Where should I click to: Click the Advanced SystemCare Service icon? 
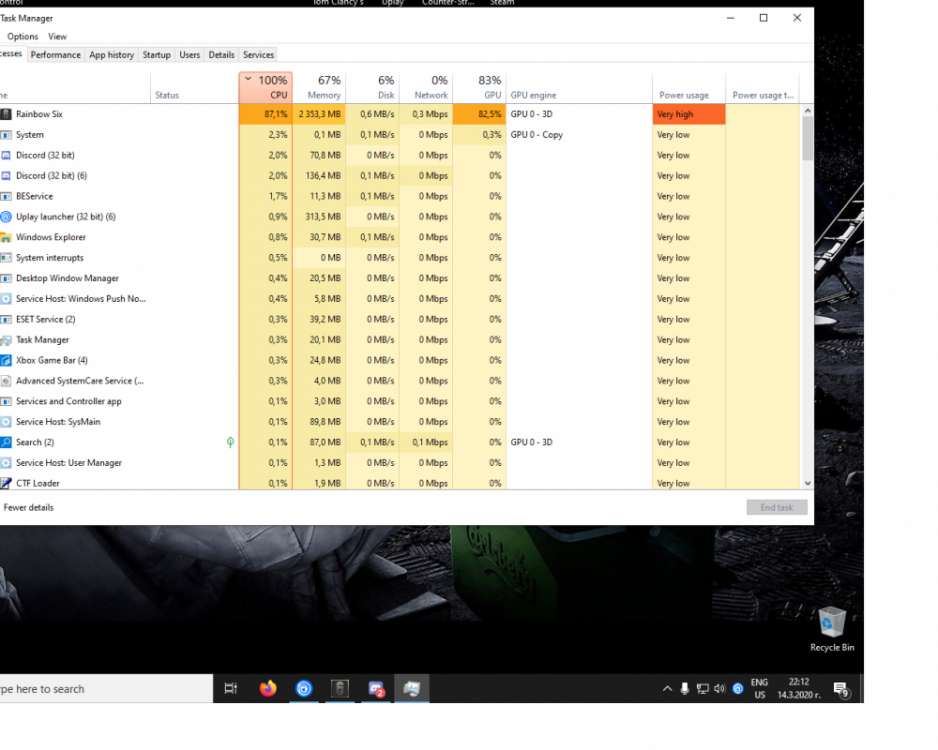coord(5,381)
